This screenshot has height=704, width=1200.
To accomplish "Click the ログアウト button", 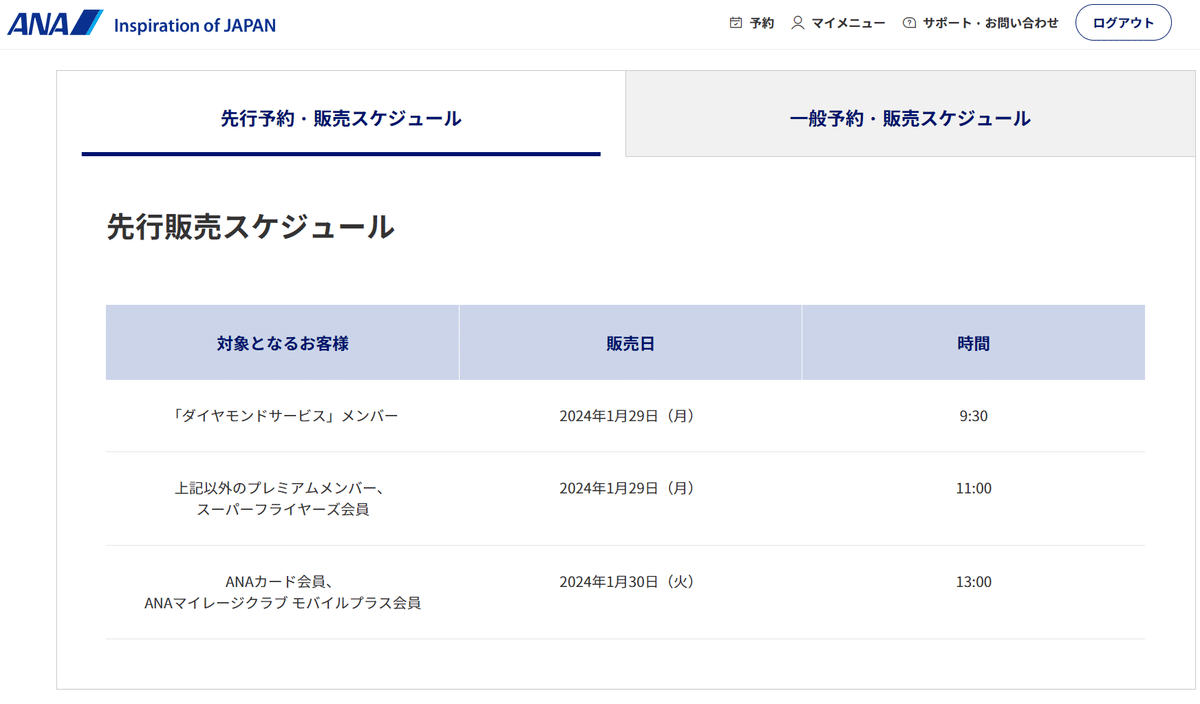I will point(1123,21).
